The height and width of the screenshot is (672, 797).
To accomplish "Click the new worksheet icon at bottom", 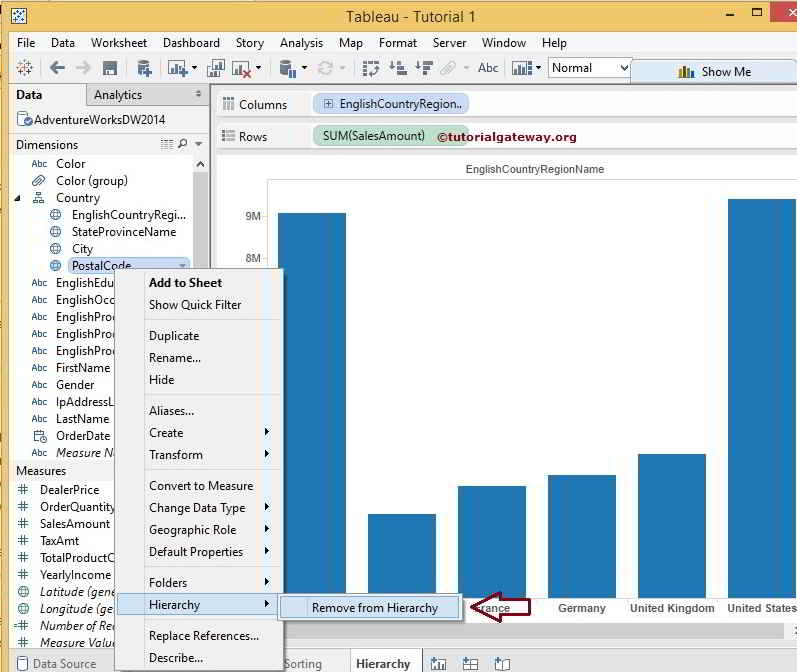I will pyautogui.click(x=439, y=664).
